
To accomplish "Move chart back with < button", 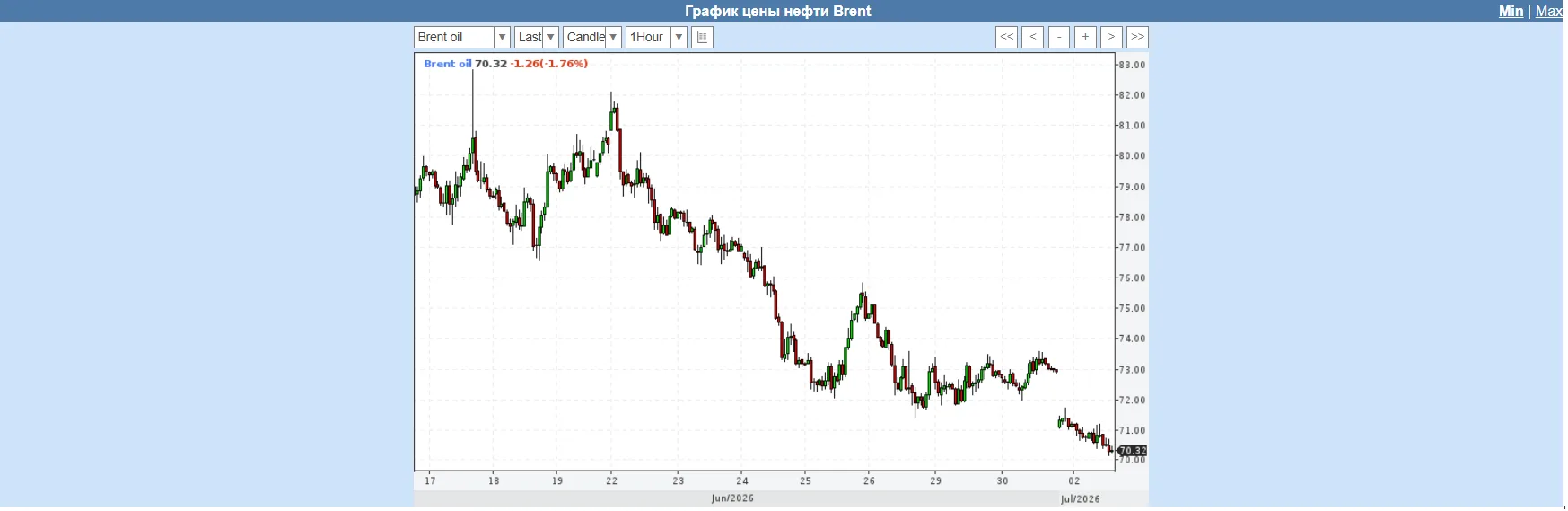I will click(1033, 37).
